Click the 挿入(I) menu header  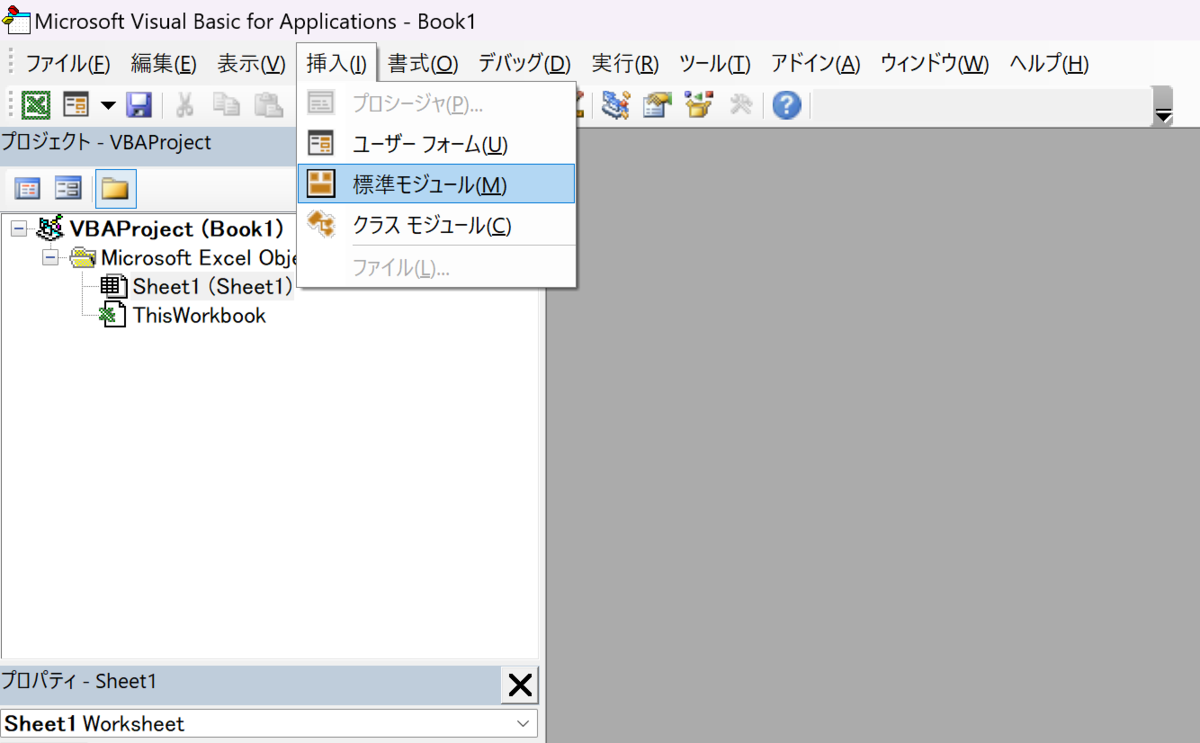[x=336, y=64]
